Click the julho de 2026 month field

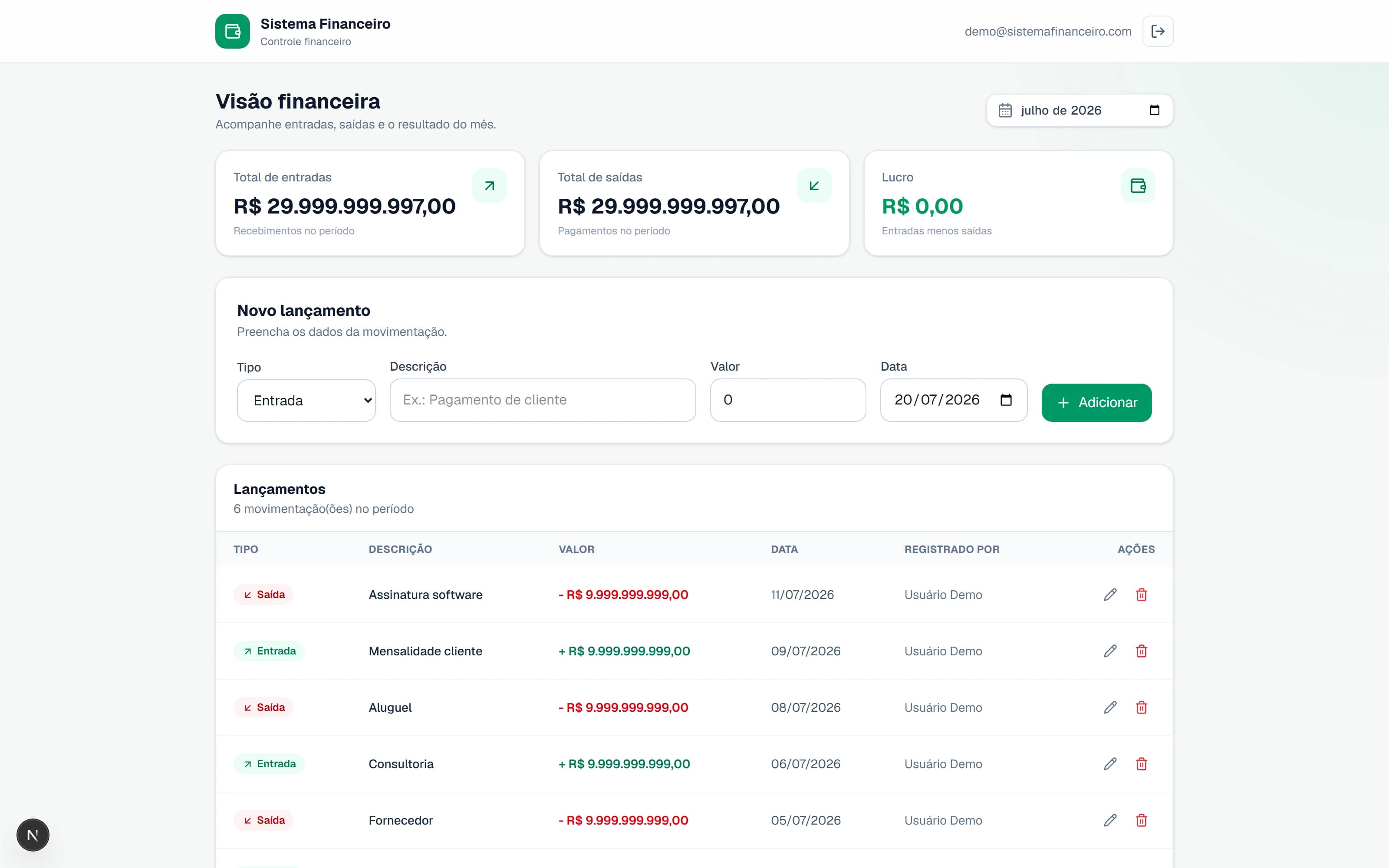[1079, 110]
